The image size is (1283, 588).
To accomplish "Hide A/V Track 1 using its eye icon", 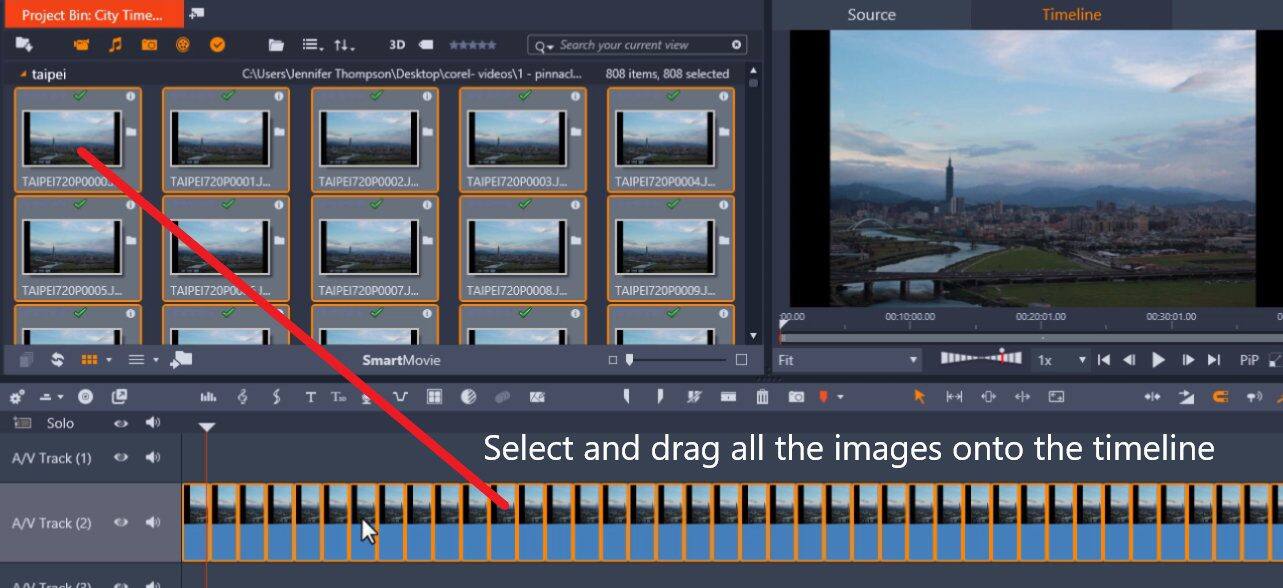I will pyautogui.click(x=119, y=458).
